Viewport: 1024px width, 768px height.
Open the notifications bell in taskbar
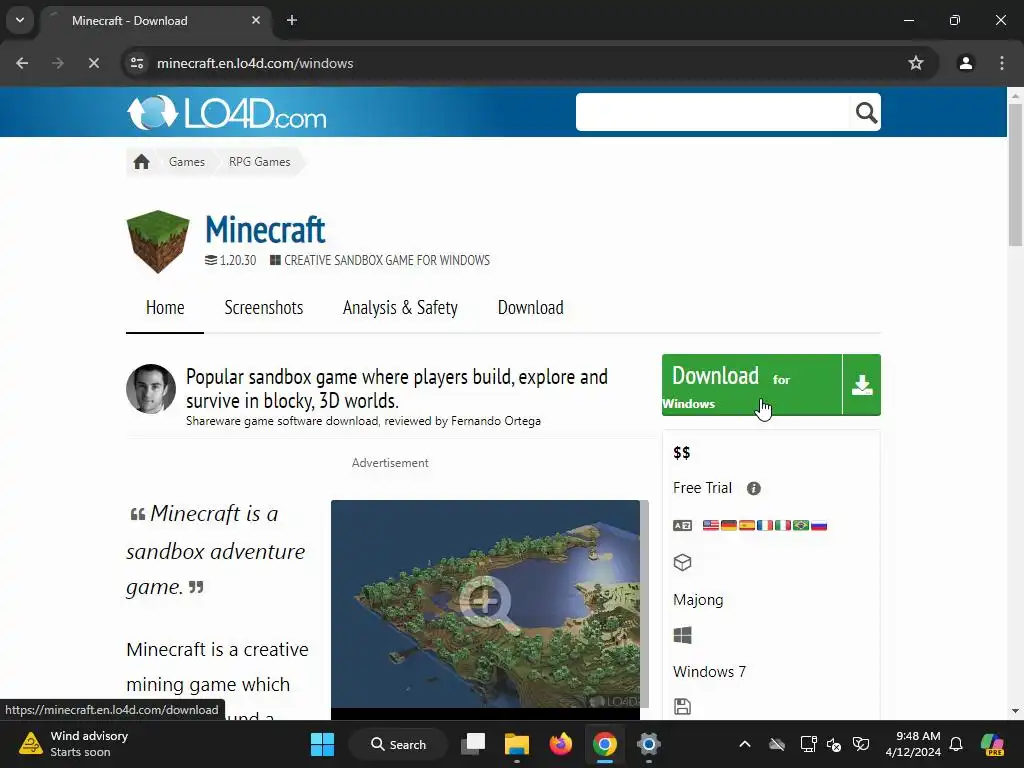(956, 744)
